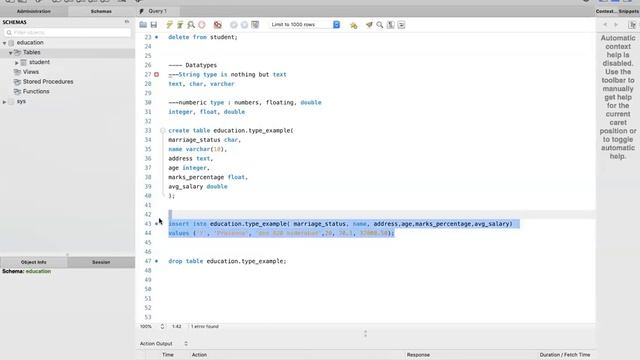Click the Duration / Fetch Time column header
The width and height of the screenshot is (640, 360).
pos(565,355)
